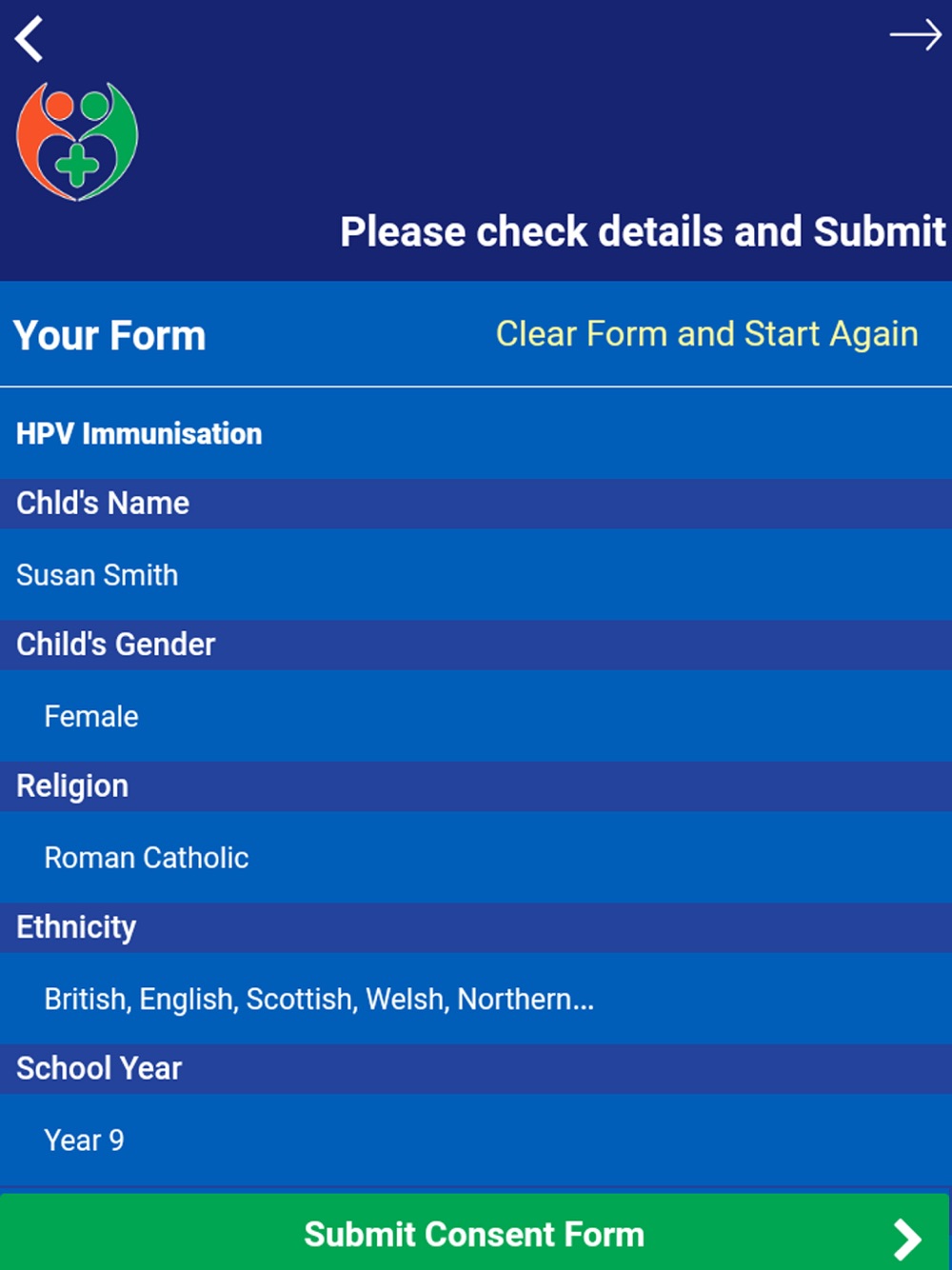
Task: Open the British, English, Scottish ethnicity value
Action: pos(319,999)
